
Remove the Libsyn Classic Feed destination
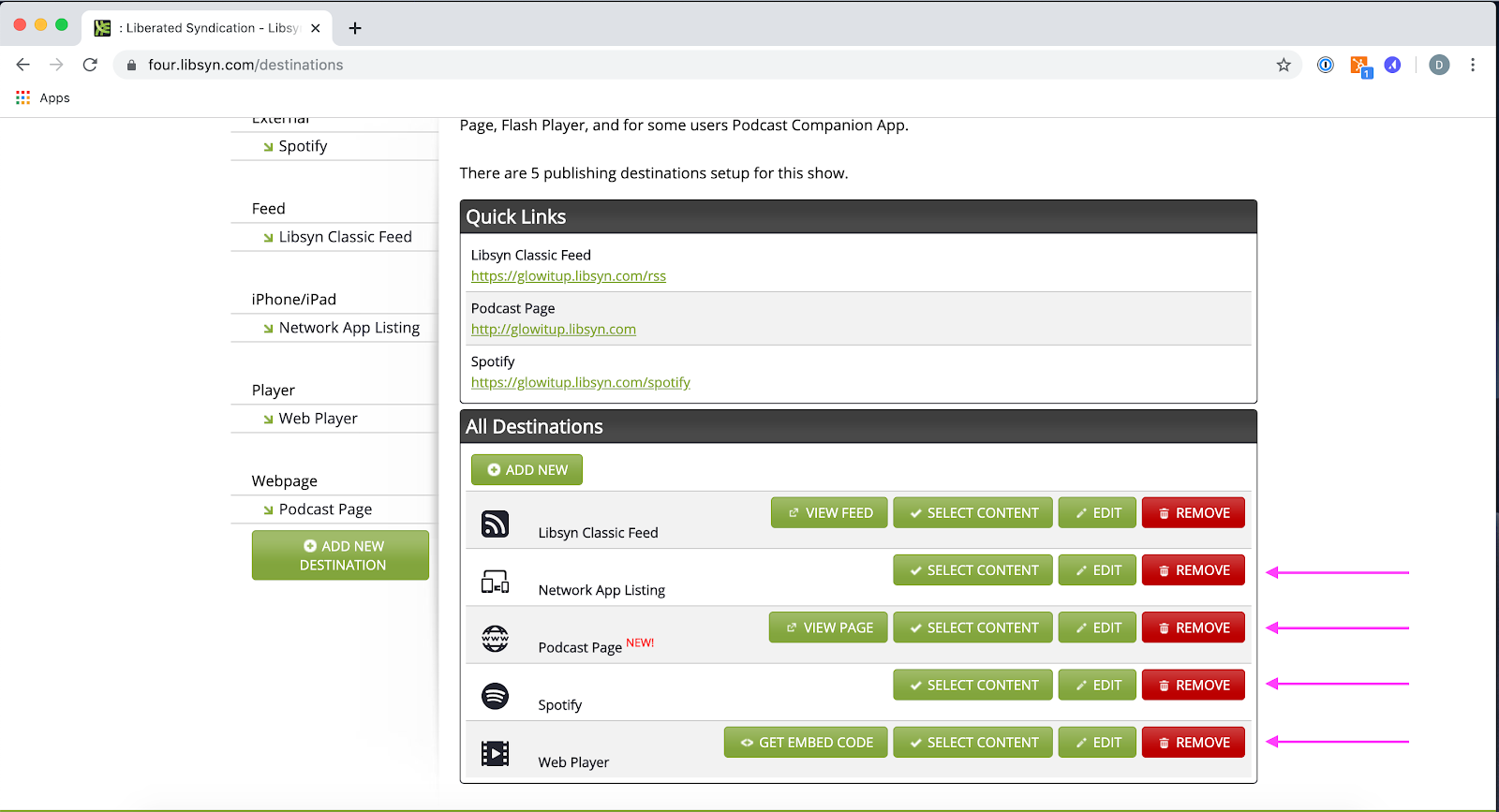point(1194,513)
